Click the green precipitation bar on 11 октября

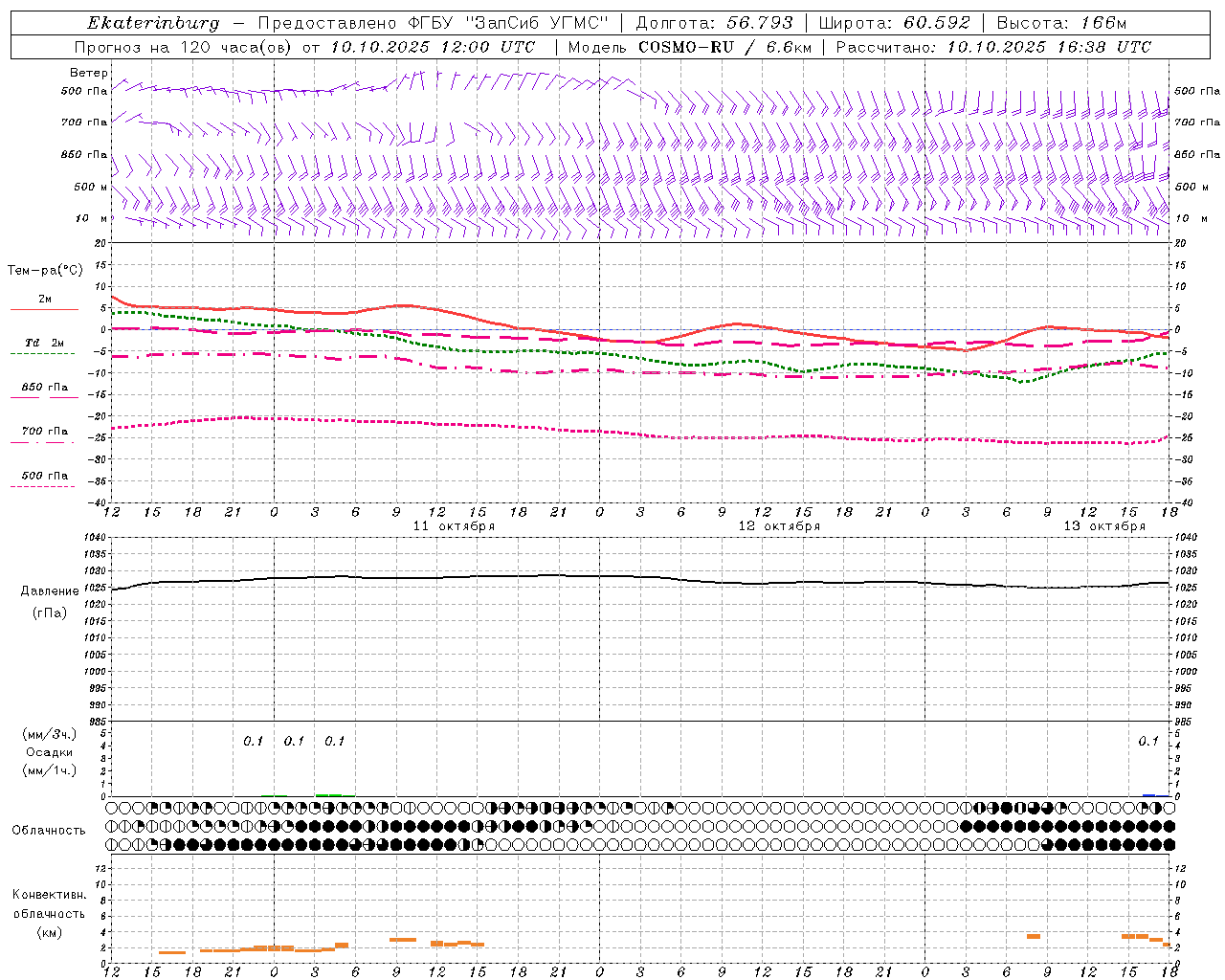point(329,794)
